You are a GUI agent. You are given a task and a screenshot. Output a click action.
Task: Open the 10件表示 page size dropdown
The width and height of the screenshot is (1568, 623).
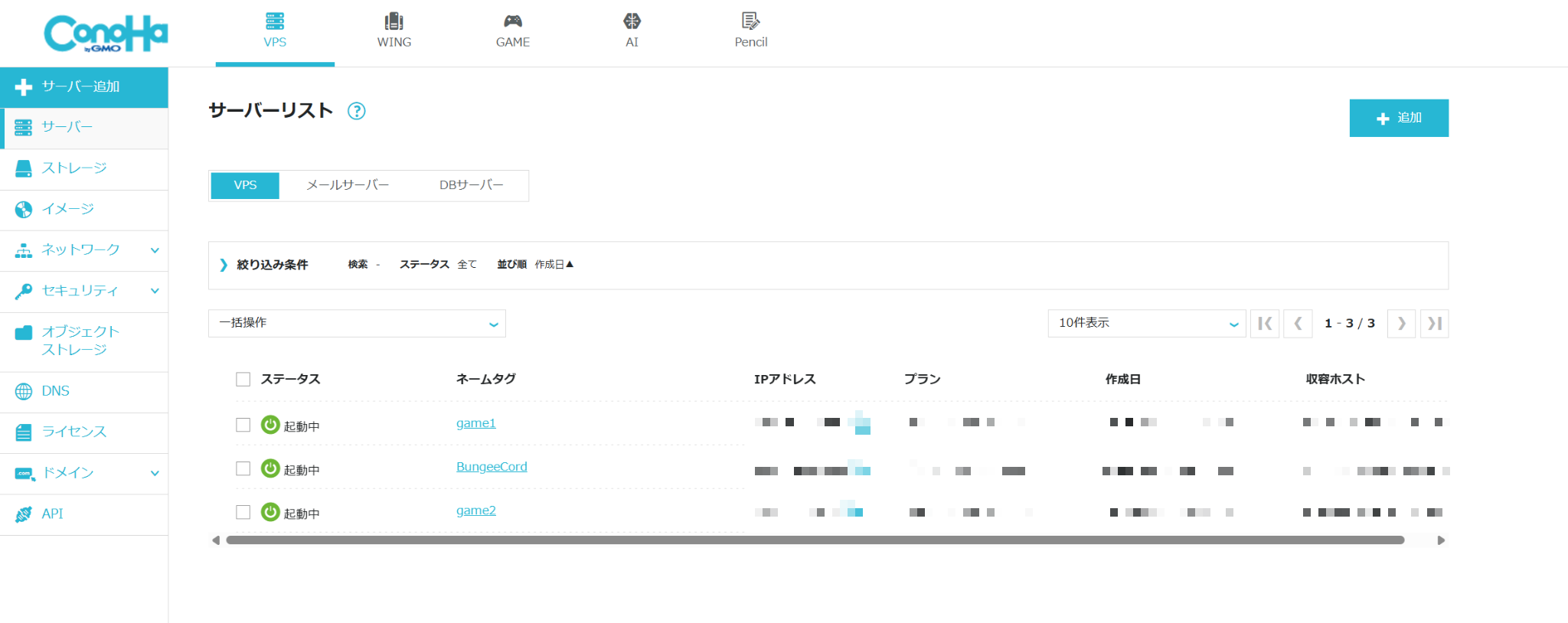1146,323
